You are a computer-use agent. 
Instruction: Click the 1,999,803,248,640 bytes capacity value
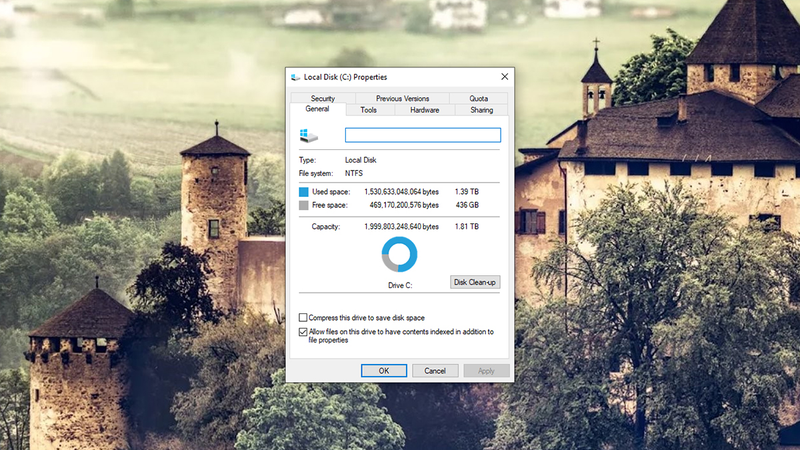[402, 227]
